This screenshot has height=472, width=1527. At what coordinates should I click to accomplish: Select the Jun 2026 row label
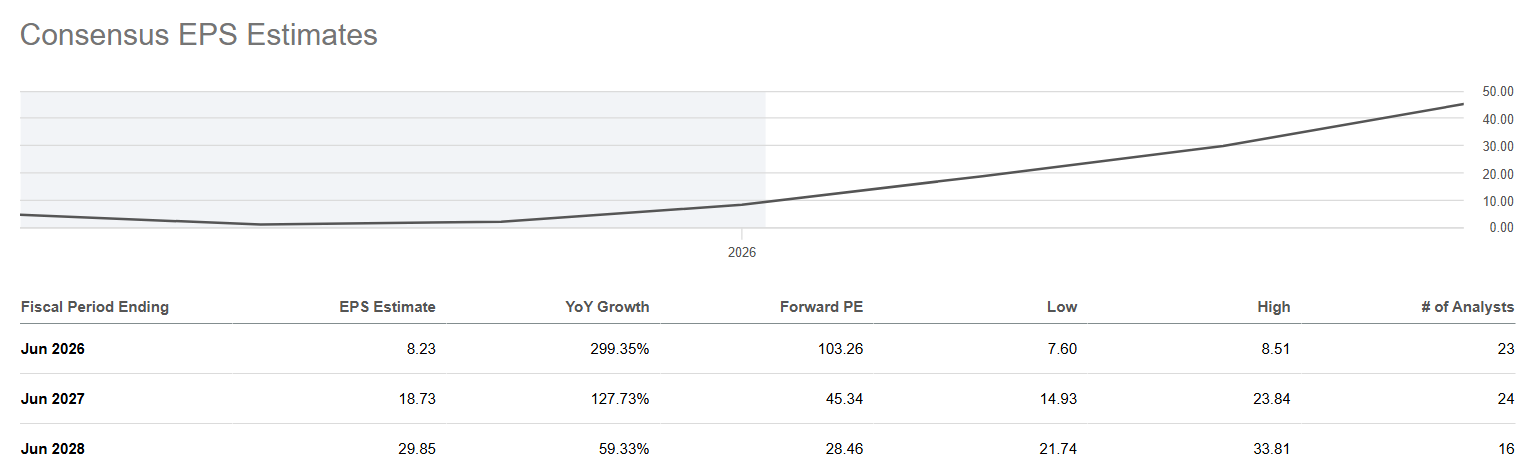click(52, 349)
